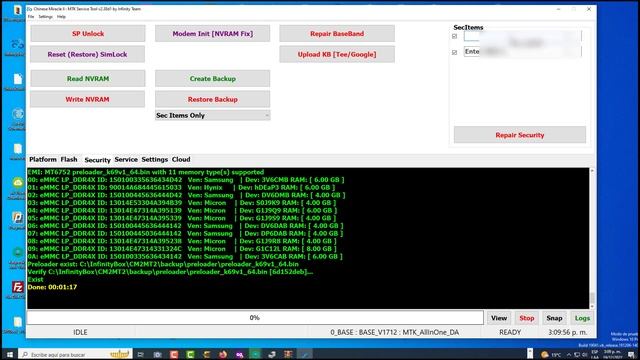Click the SP Unlock button
Image resolution: width=640 pixels, height=360 pixels.
(x=88, y=33)
